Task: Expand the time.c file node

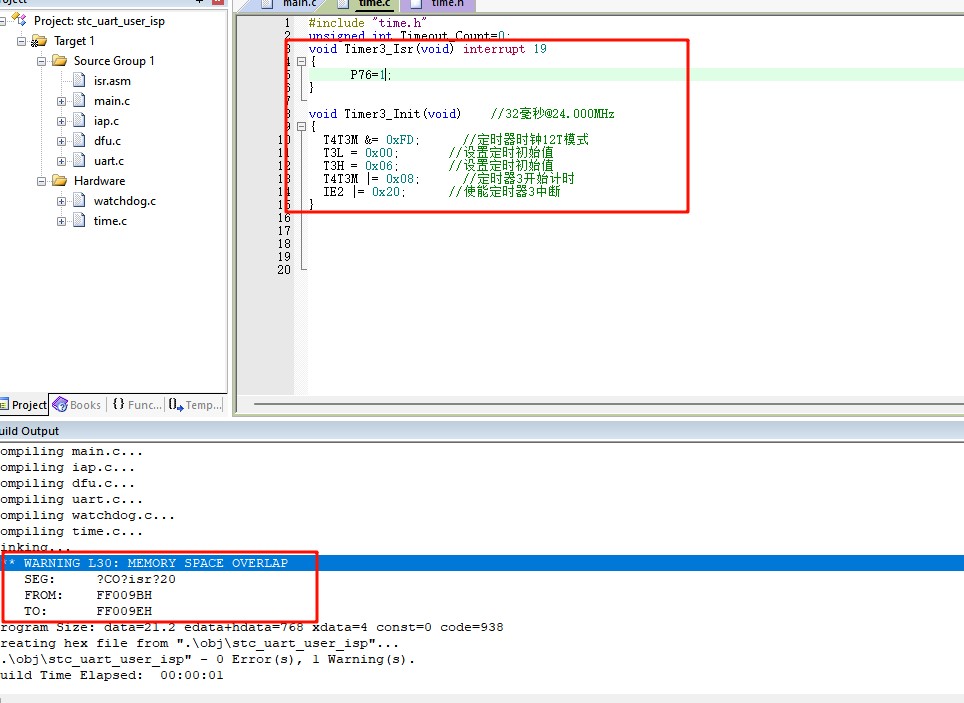Action: coord(61,221)
